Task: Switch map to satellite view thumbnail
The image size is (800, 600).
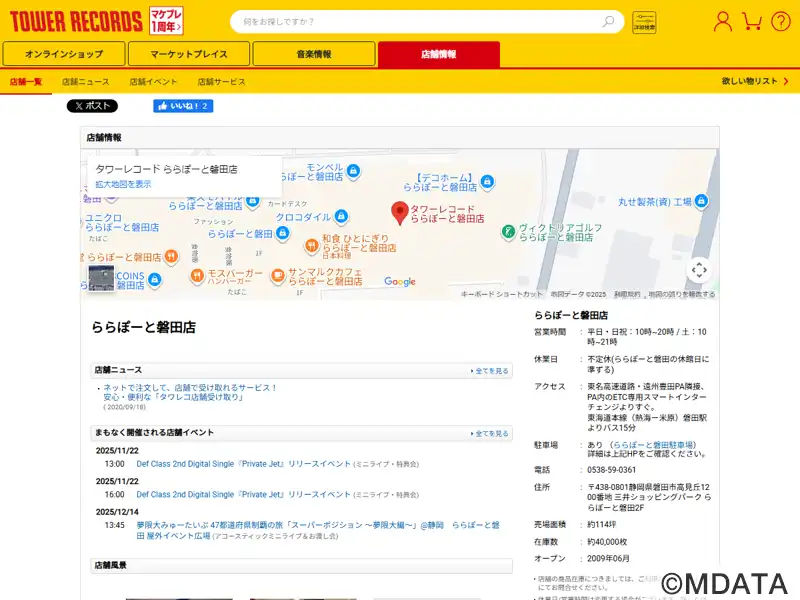Action: [101, 277]
